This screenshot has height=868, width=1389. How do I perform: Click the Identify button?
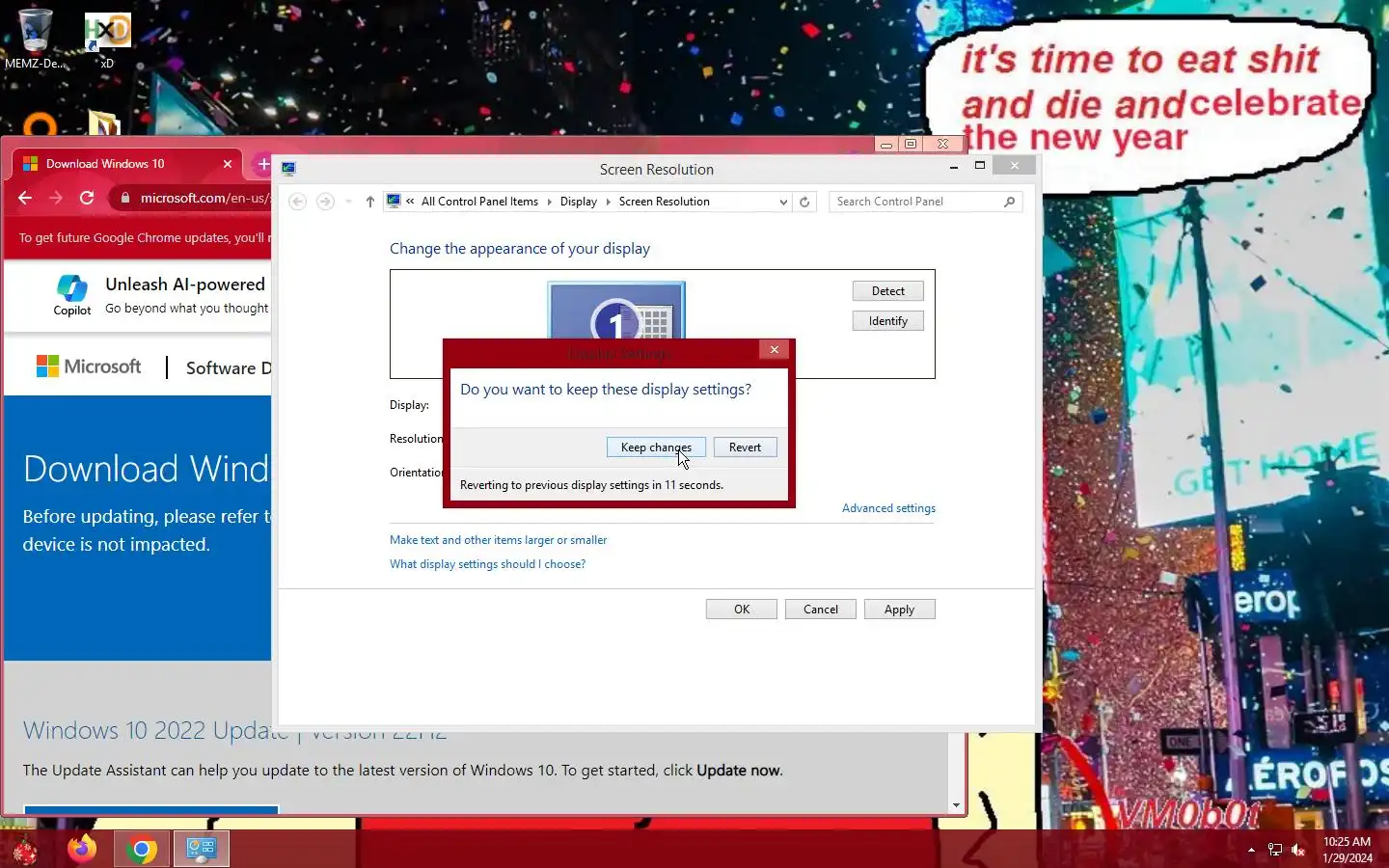pyautogui.click(x=888, y=321)
